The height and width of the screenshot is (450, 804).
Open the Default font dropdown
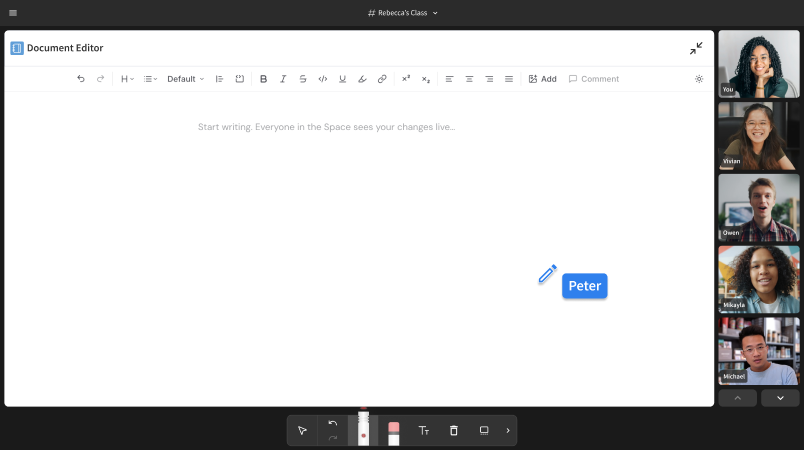click(186, 79)
